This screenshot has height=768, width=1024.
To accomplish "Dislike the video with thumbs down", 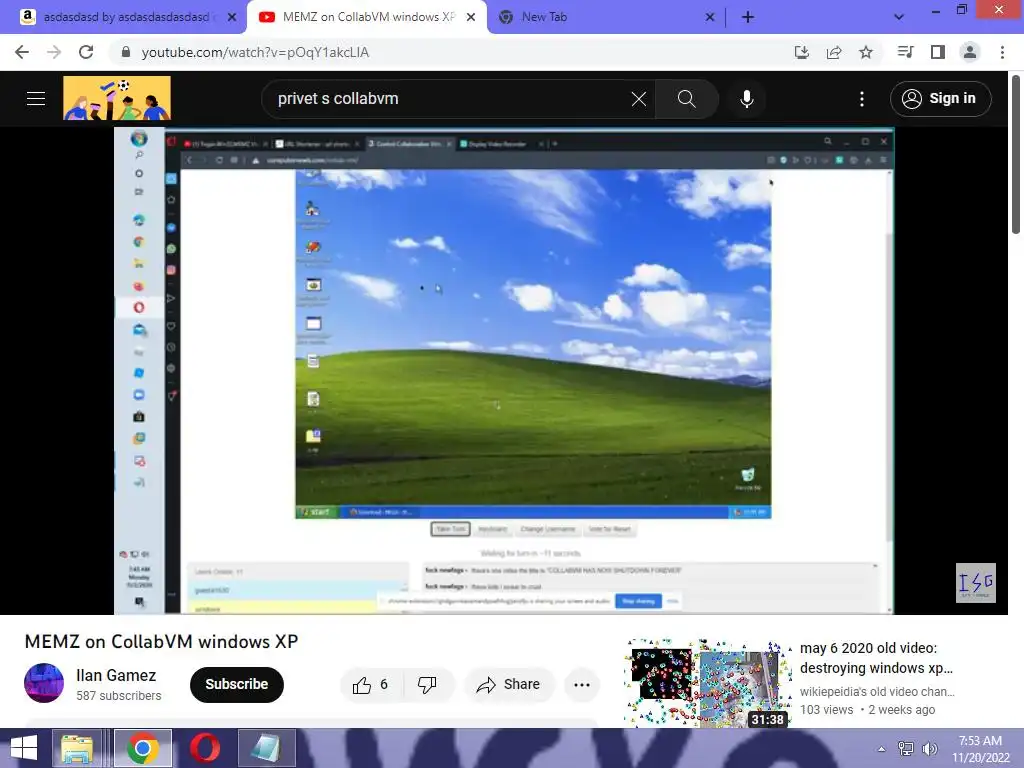I will click(x=427, y=684).
